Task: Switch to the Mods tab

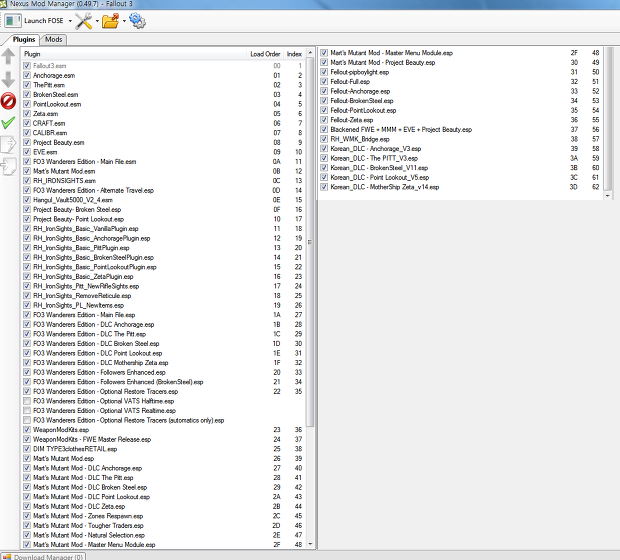Action: (53, 40)
